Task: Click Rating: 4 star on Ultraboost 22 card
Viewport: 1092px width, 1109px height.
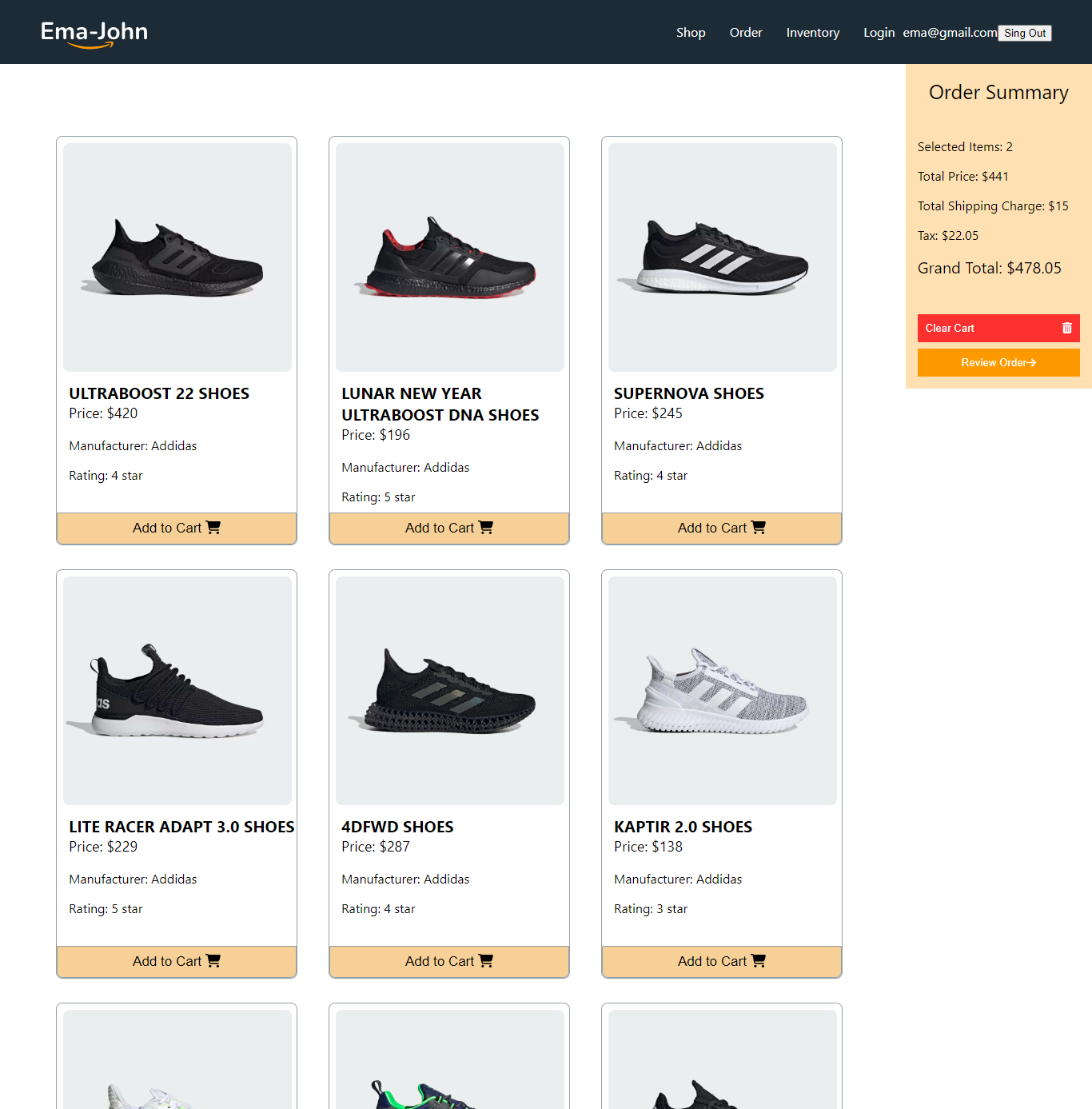Action: (106, 476)
